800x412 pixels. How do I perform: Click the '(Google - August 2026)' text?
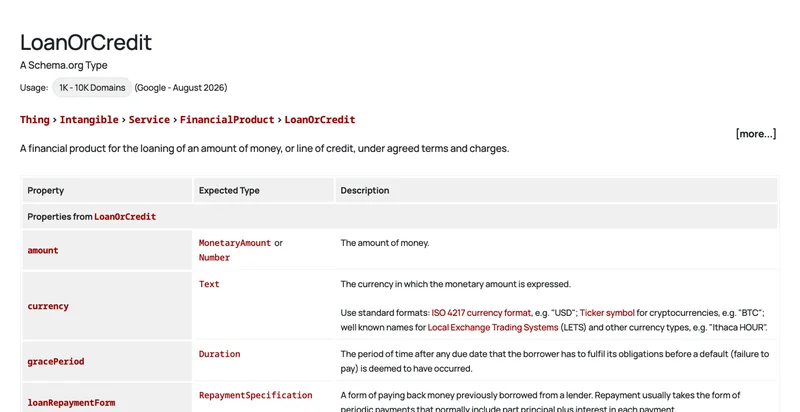point(181,88)
